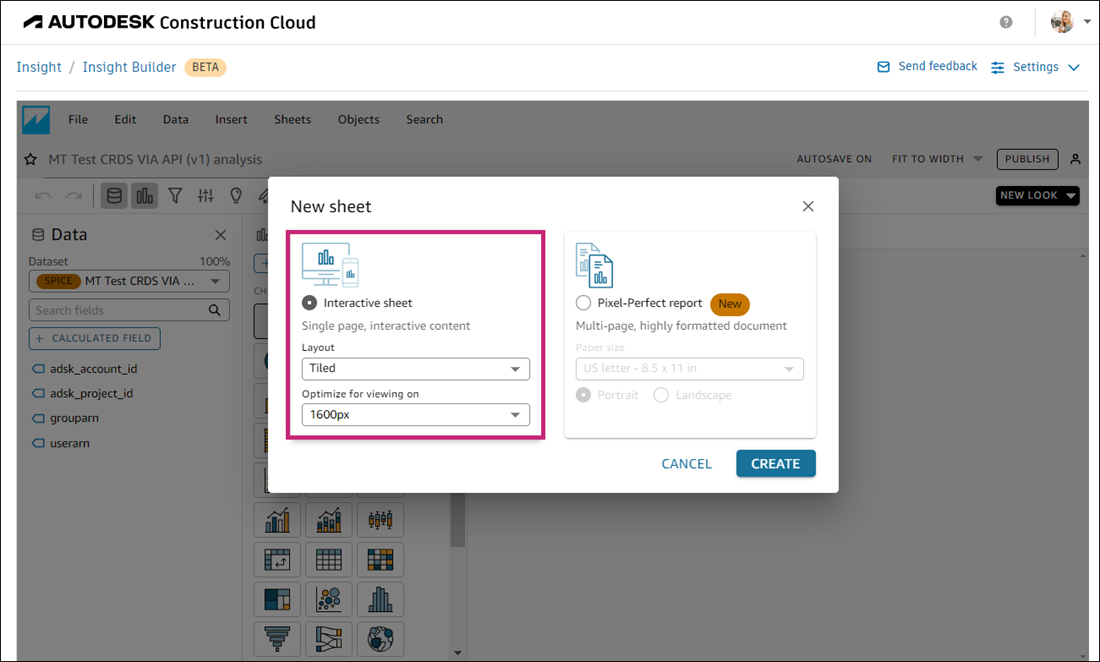Choose the Sankey diagram visual type
Screen dimensions: 1100x662
[x=328, y=639]
